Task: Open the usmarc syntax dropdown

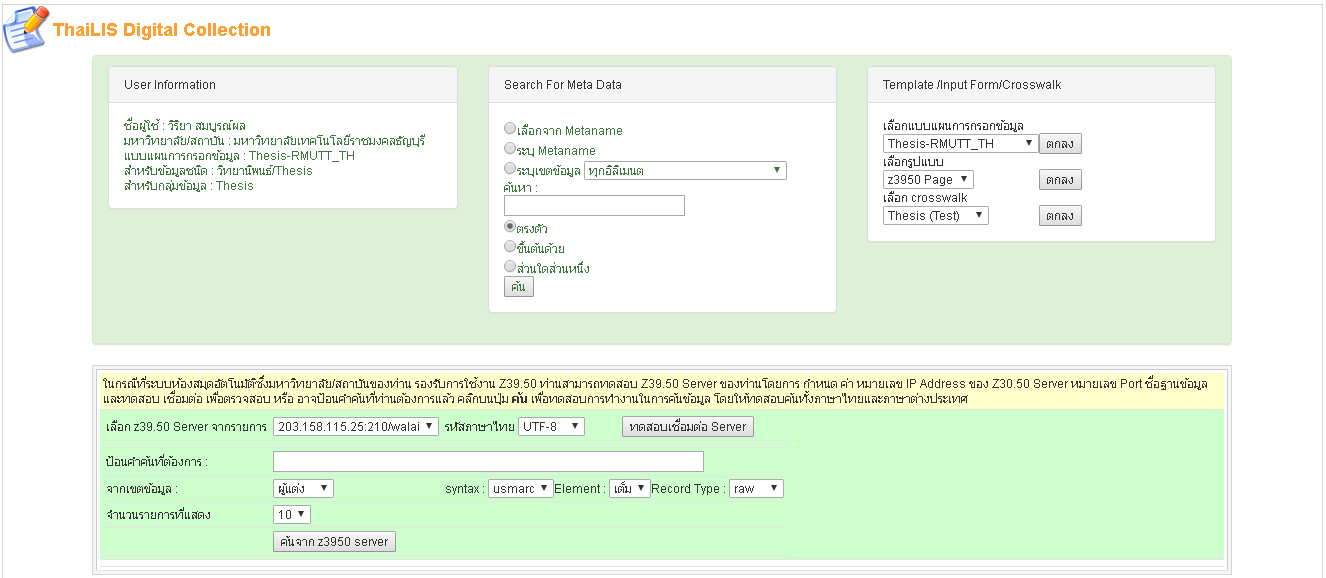Action: click(x=521, y=488)
